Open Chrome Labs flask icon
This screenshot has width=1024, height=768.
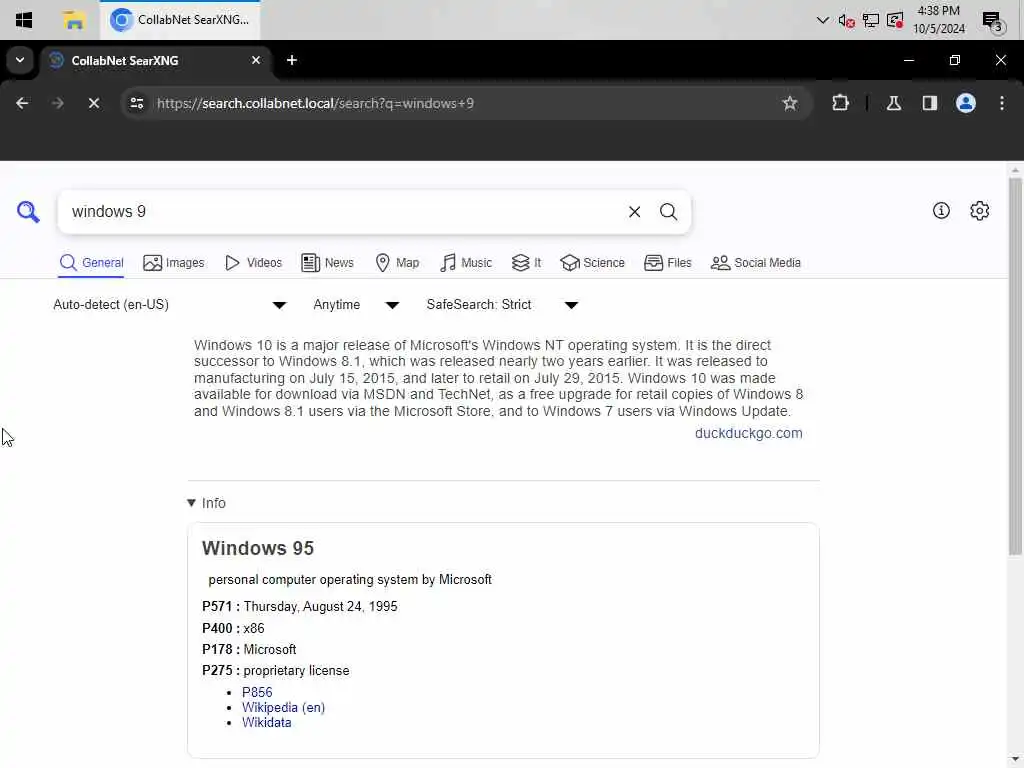coord(893,103)
